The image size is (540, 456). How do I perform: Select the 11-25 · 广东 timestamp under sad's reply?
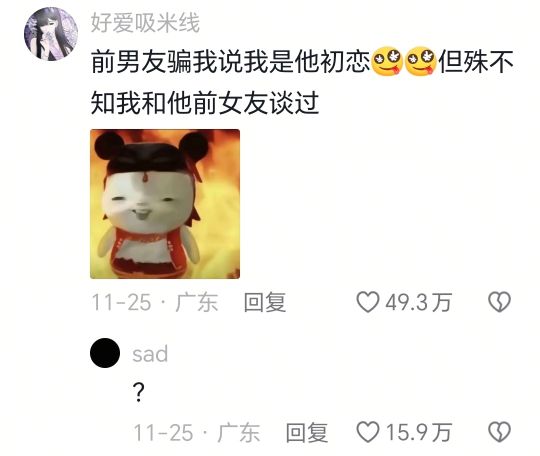(x=197, y=433)
